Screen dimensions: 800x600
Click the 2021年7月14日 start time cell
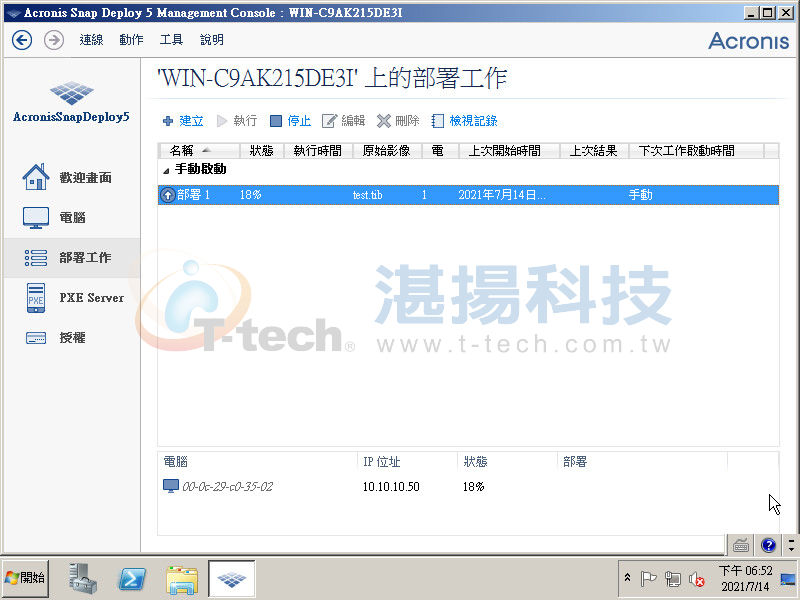coord(502,195)
